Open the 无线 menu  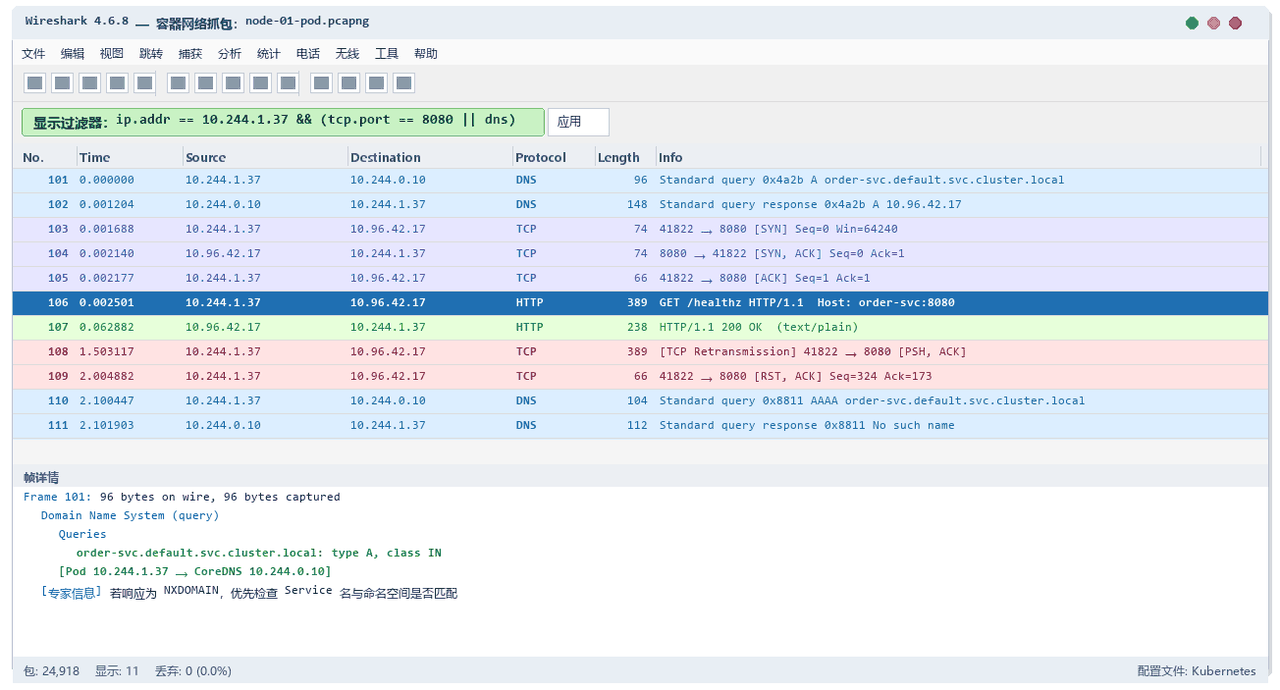347,54
